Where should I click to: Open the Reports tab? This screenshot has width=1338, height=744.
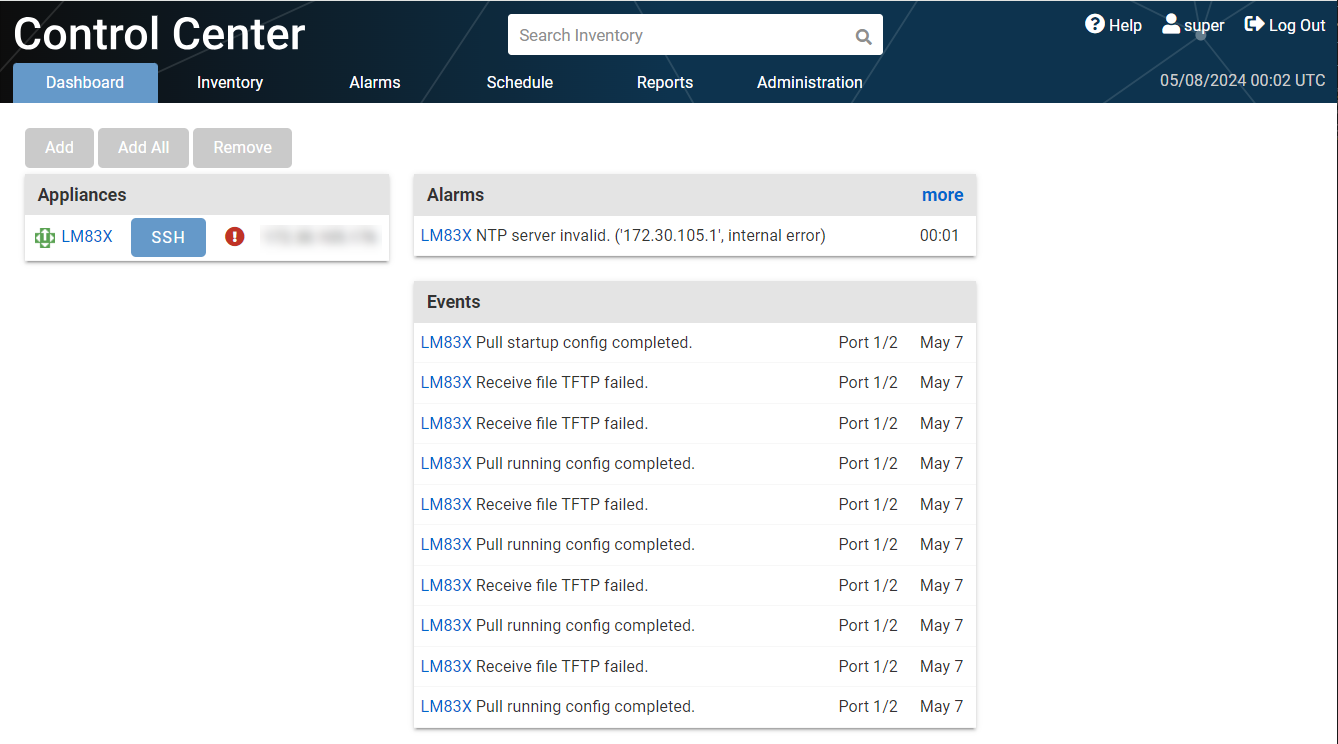(x=664, y=83)
